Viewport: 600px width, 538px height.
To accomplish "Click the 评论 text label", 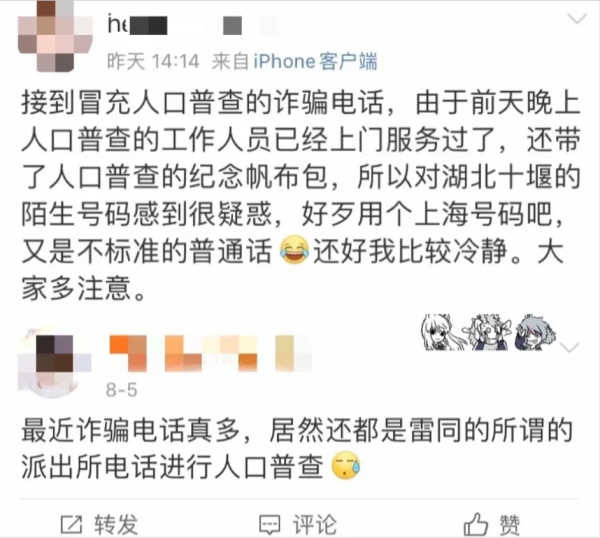I will (x=315, y=525).
